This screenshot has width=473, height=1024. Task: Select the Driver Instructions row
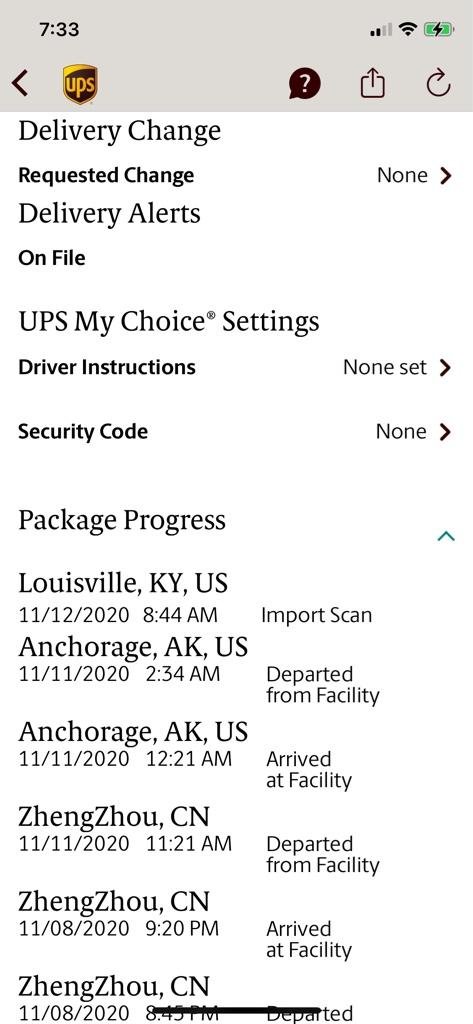[235, 368]
